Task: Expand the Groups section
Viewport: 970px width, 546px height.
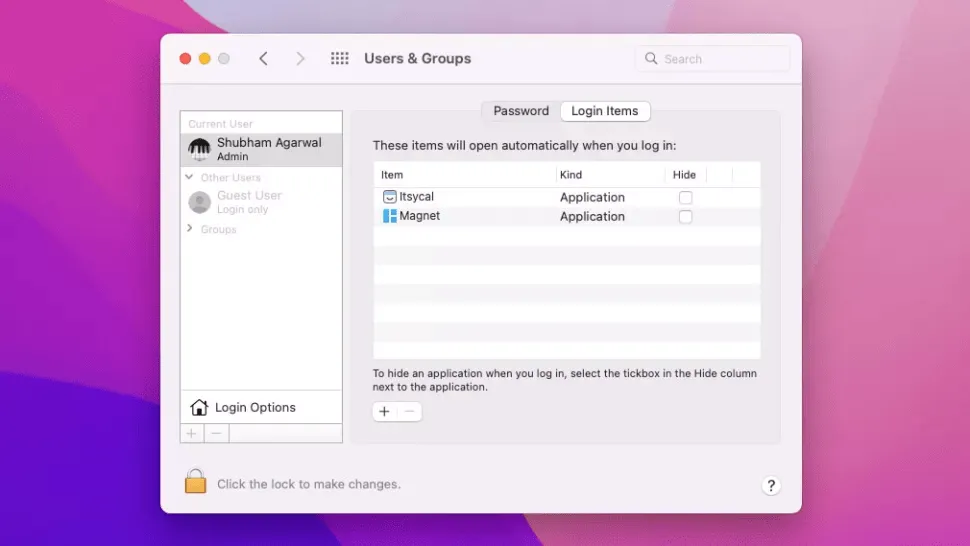Action: click(189, 229)
